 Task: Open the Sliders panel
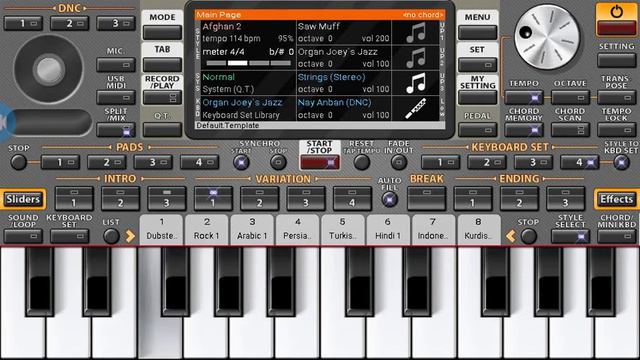[x=23, y=199]
